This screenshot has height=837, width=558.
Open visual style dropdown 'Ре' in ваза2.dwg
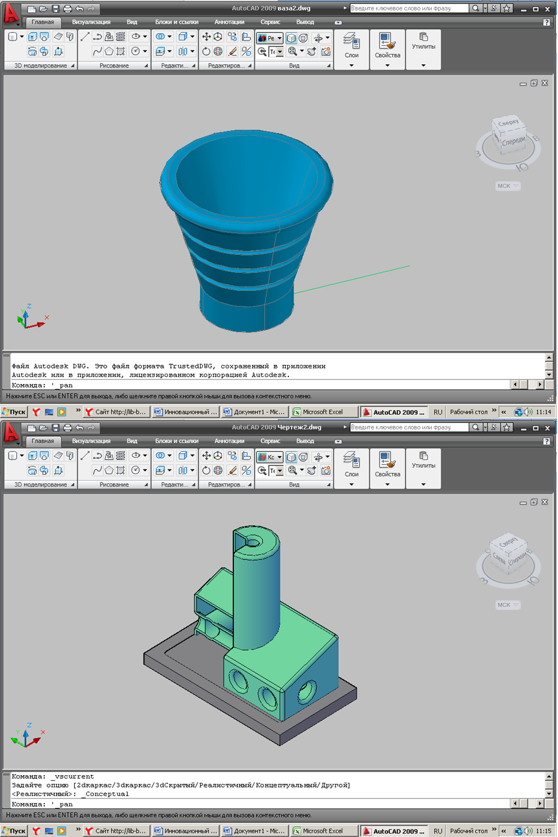click(270, 38)
